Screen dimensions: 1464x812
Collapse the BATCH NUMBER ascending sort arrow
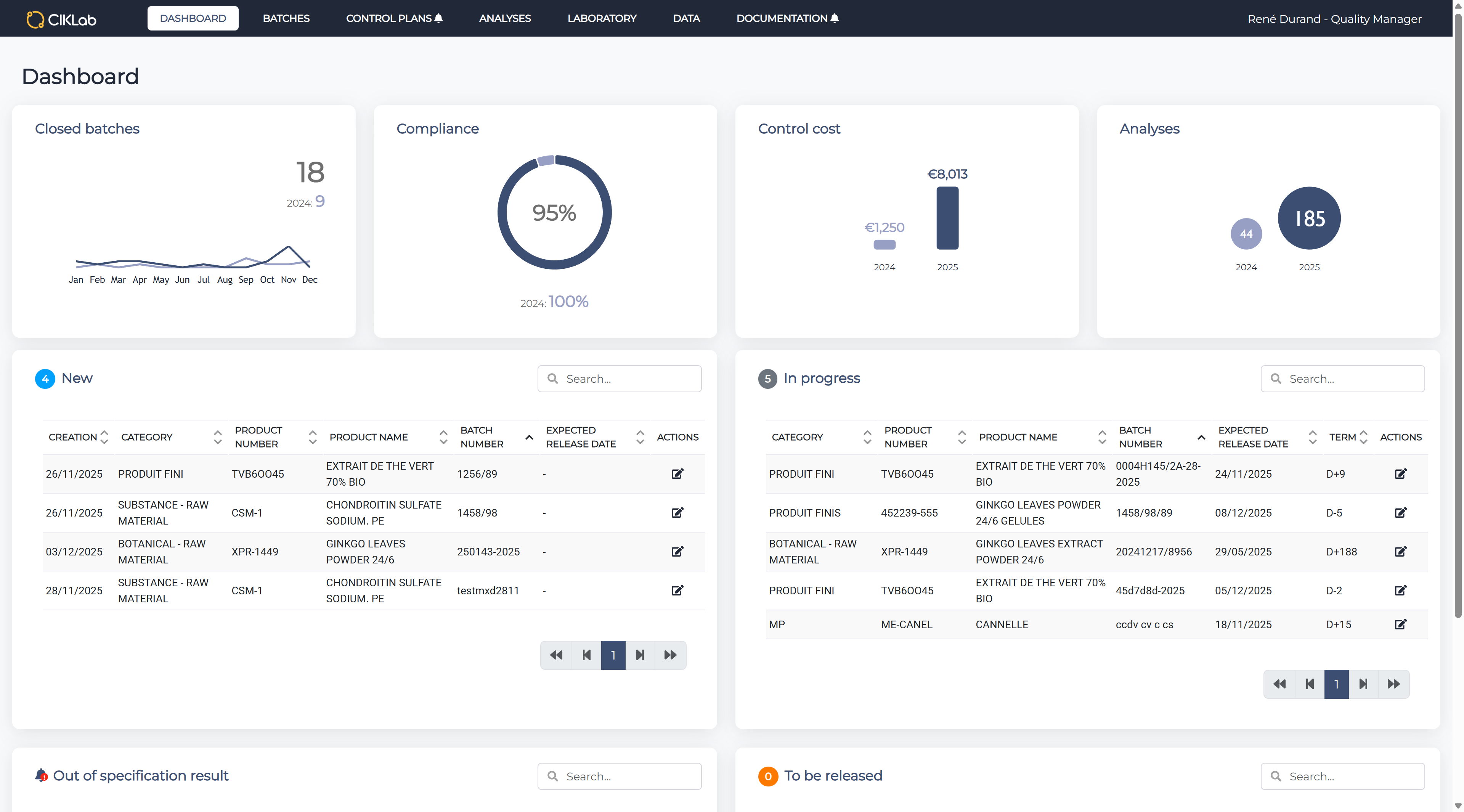529,438
